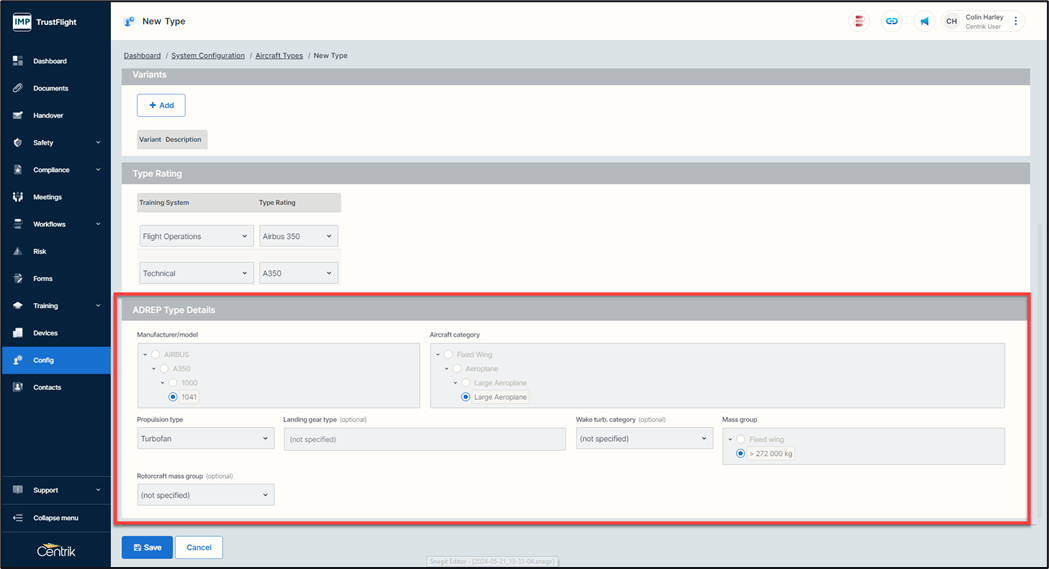Select the Large Aeroplane radio button

click(466, 397)
